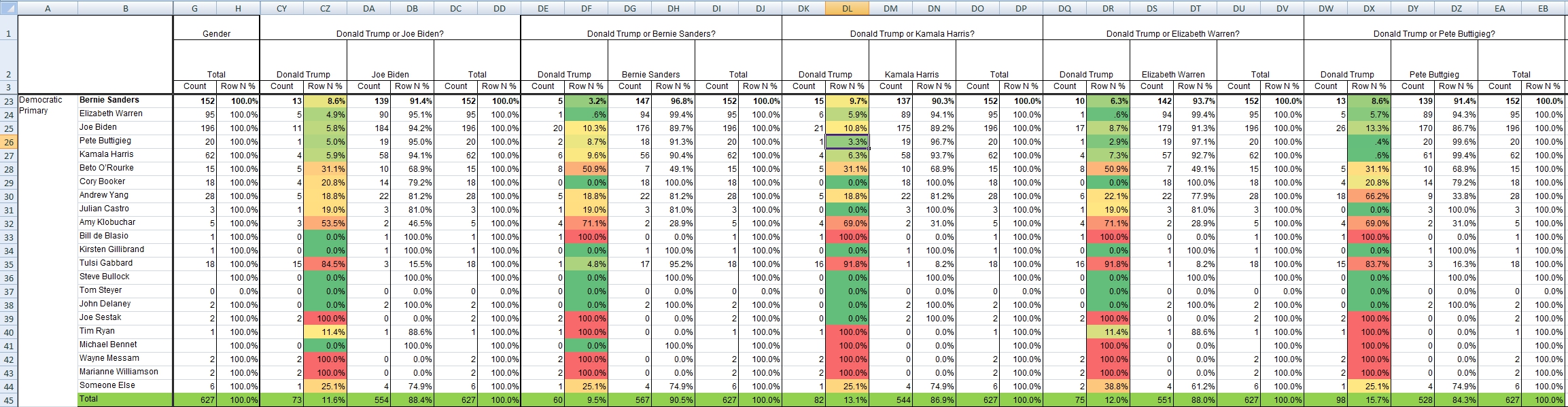
Task: Click the 86.9% cell in Total row
Action: point(934,400)
